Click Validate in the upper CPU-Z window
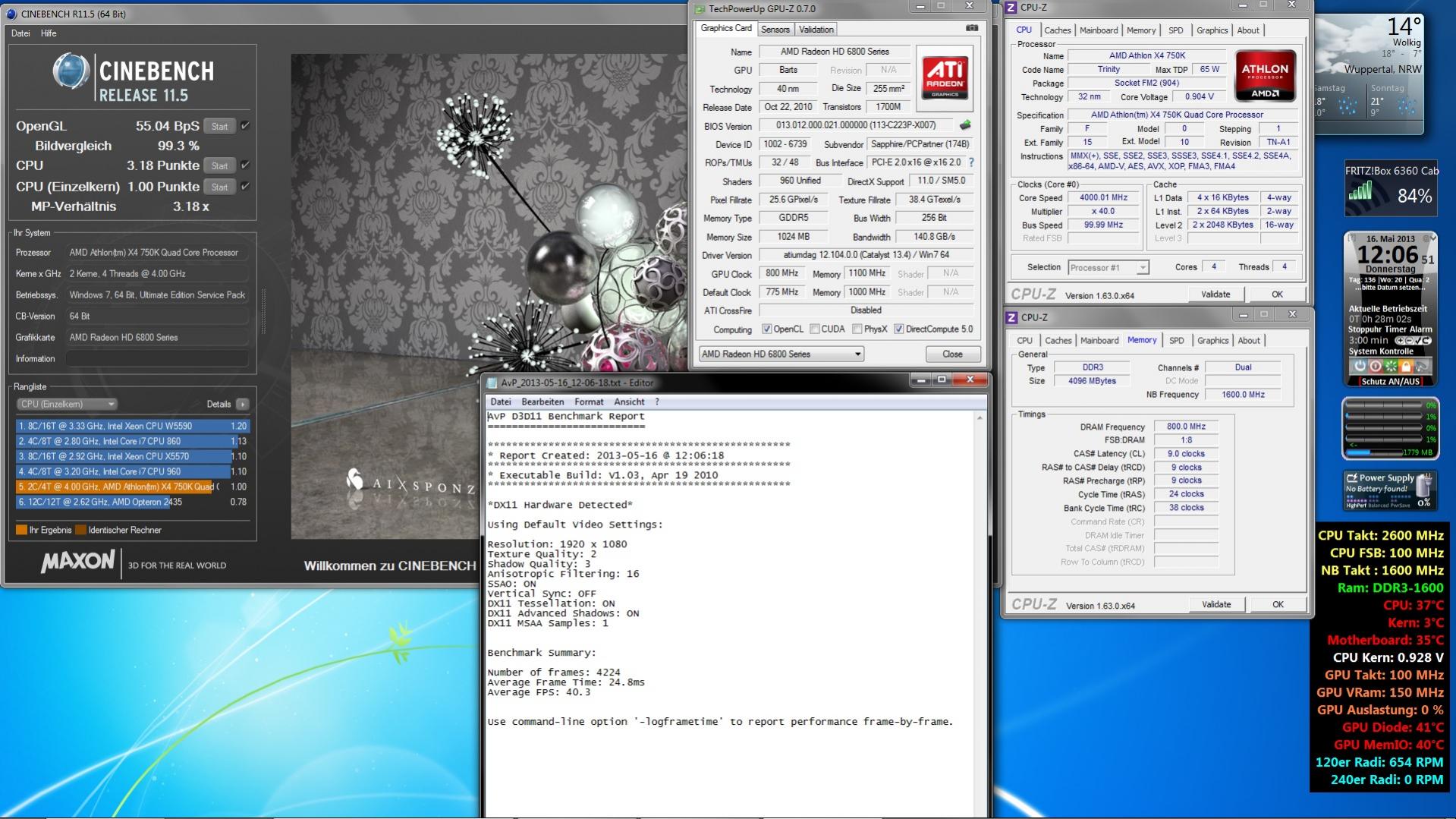The image size is (1456, 819). (x=1215, y=295)
